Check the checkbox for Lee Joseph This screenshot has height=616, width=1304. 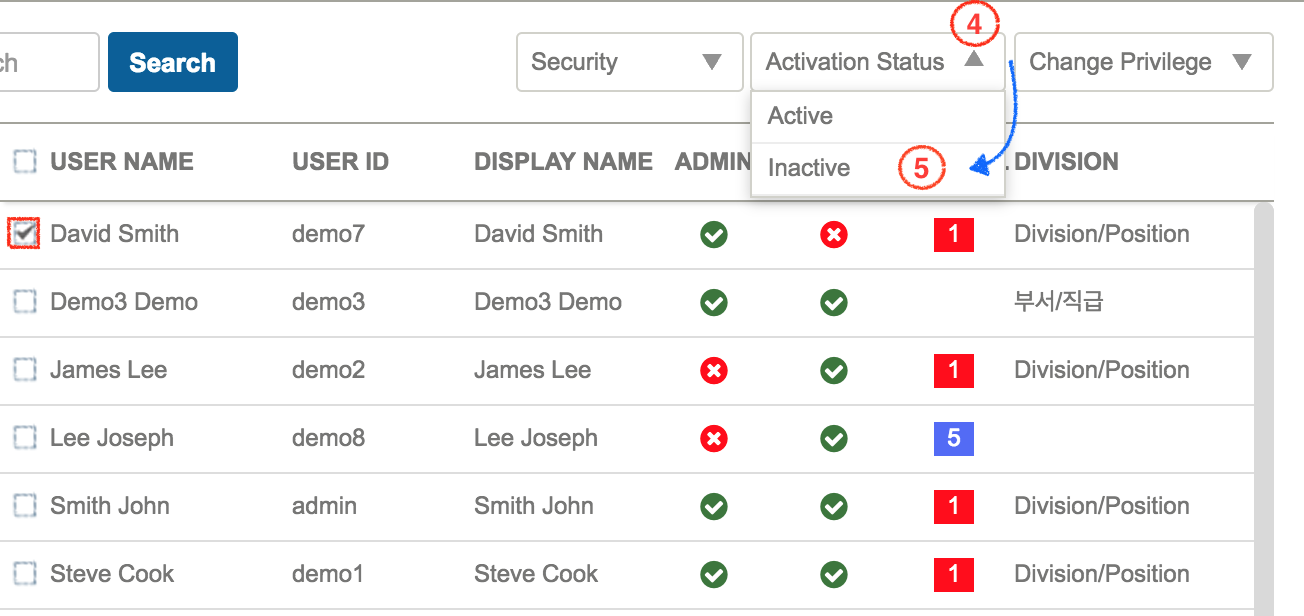[x=25, y=438]
